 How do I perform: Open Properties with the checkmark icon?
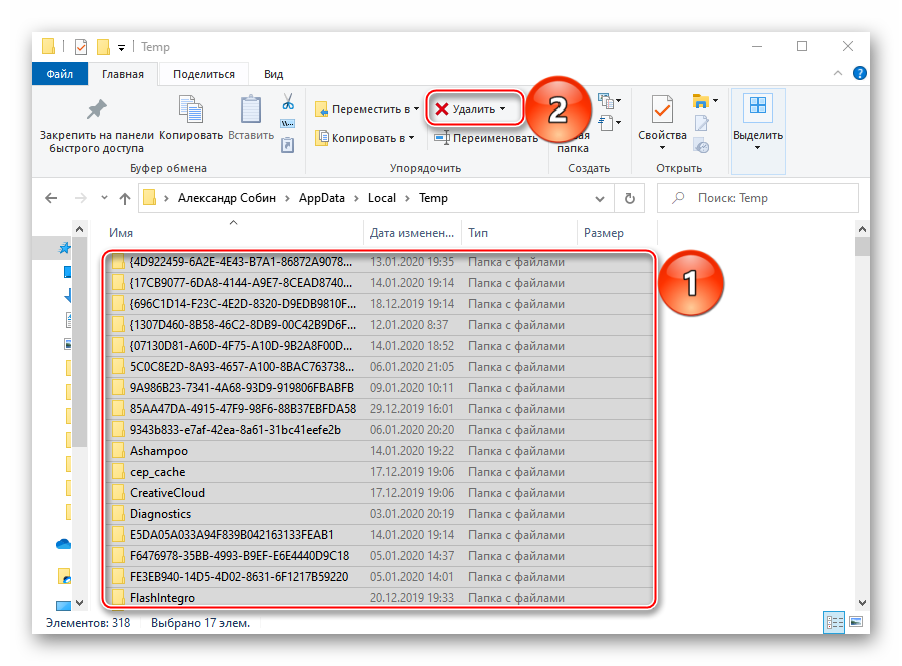click(662, 110)
